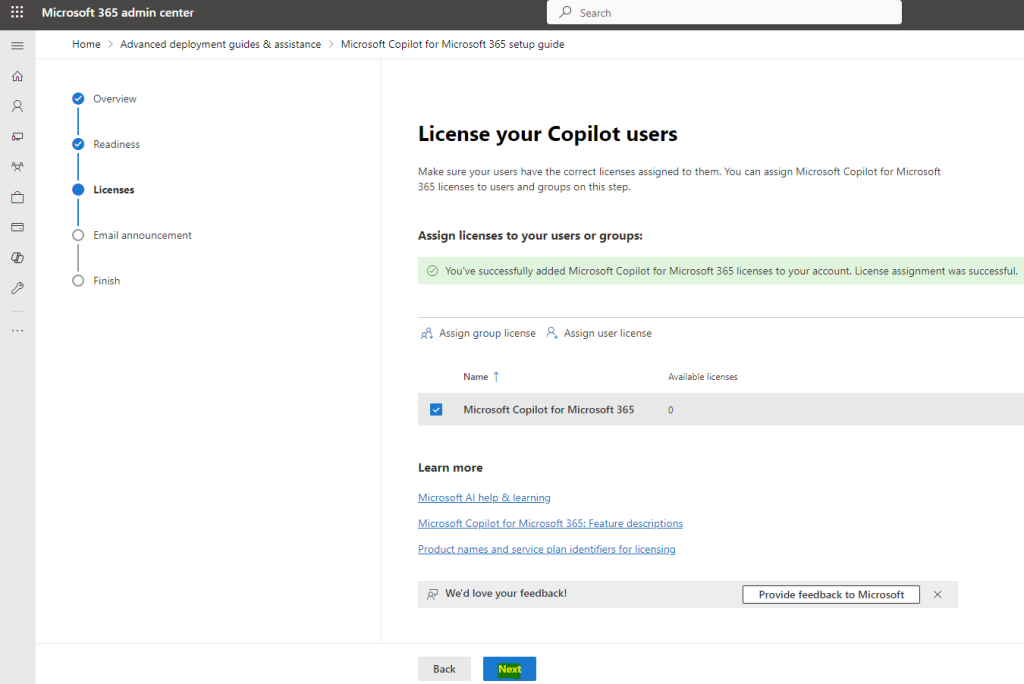Jump to Finish step
Image resolution: width=1024 pixels, height=684 pixels.
pyautogui.click(x=106, y=281)
